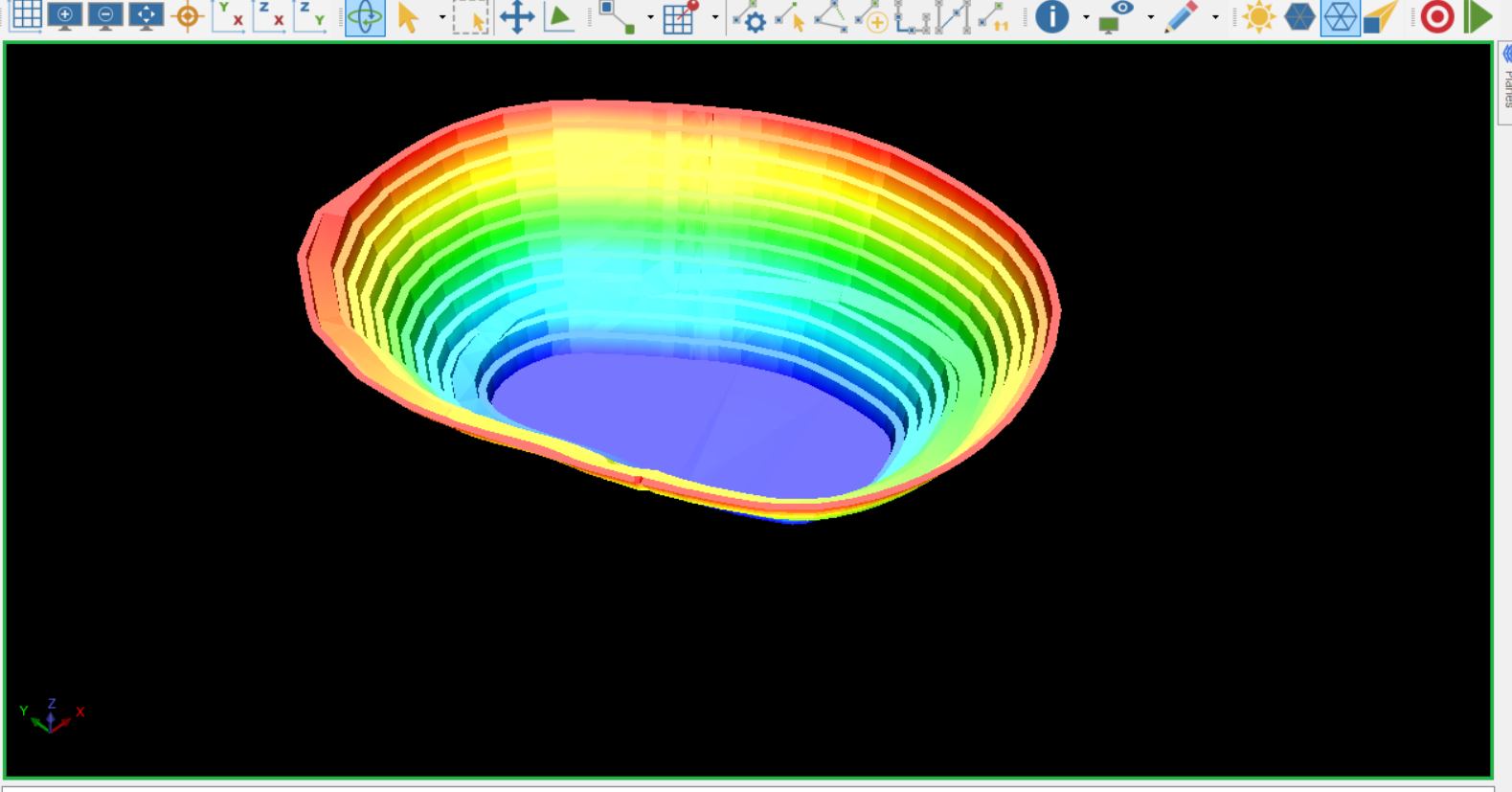The height and width of the screenshot is (792, 1512).
Task: Click the select point on line tool
Action: (x=790, y=17)
